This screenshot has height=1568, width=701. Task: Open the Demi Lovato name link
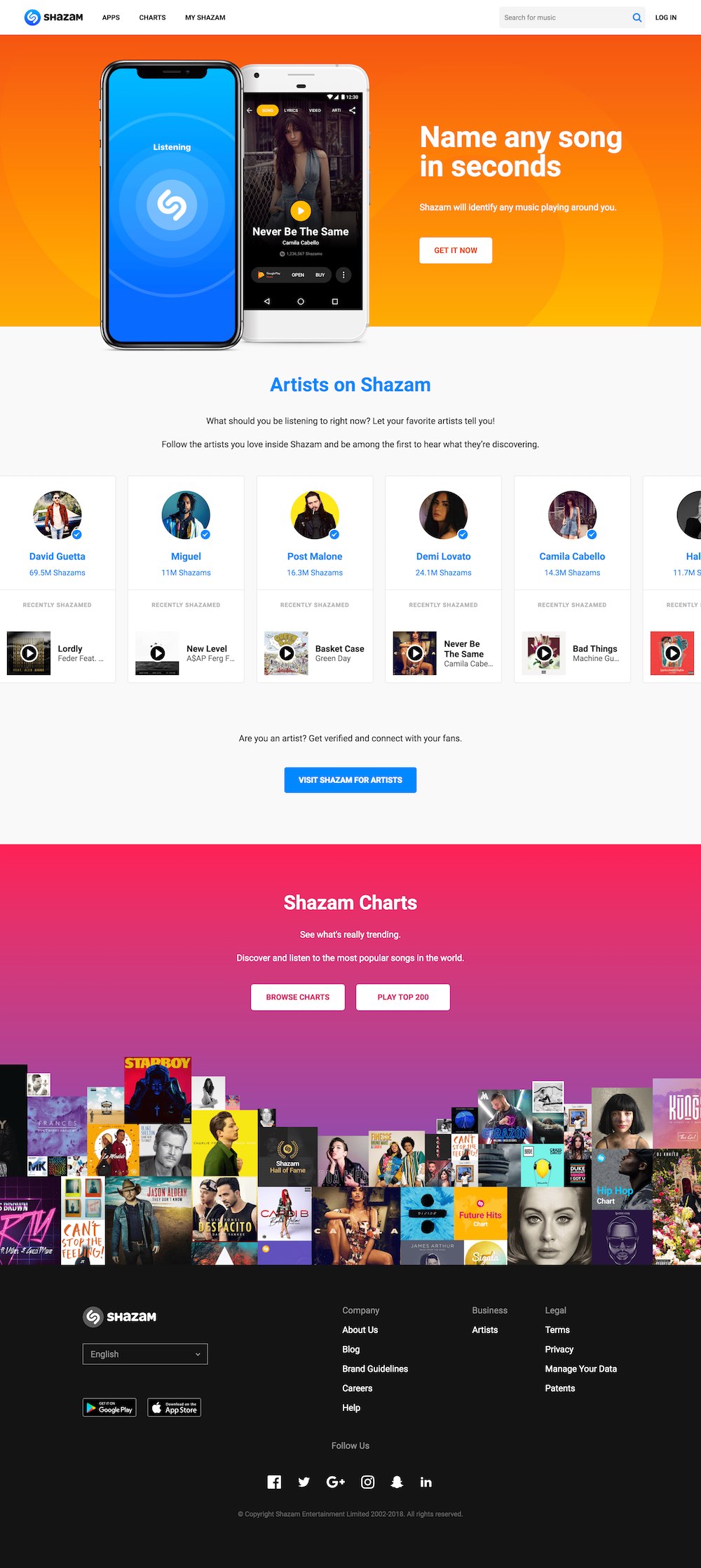(x=443, y=557)
